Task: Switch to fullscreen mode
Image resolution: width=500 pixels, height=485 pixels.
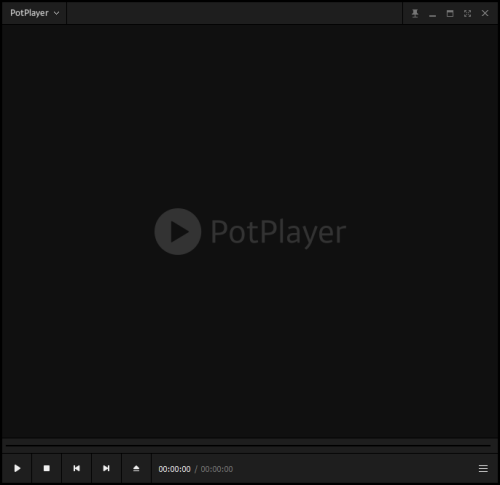Action: [467, 13]
